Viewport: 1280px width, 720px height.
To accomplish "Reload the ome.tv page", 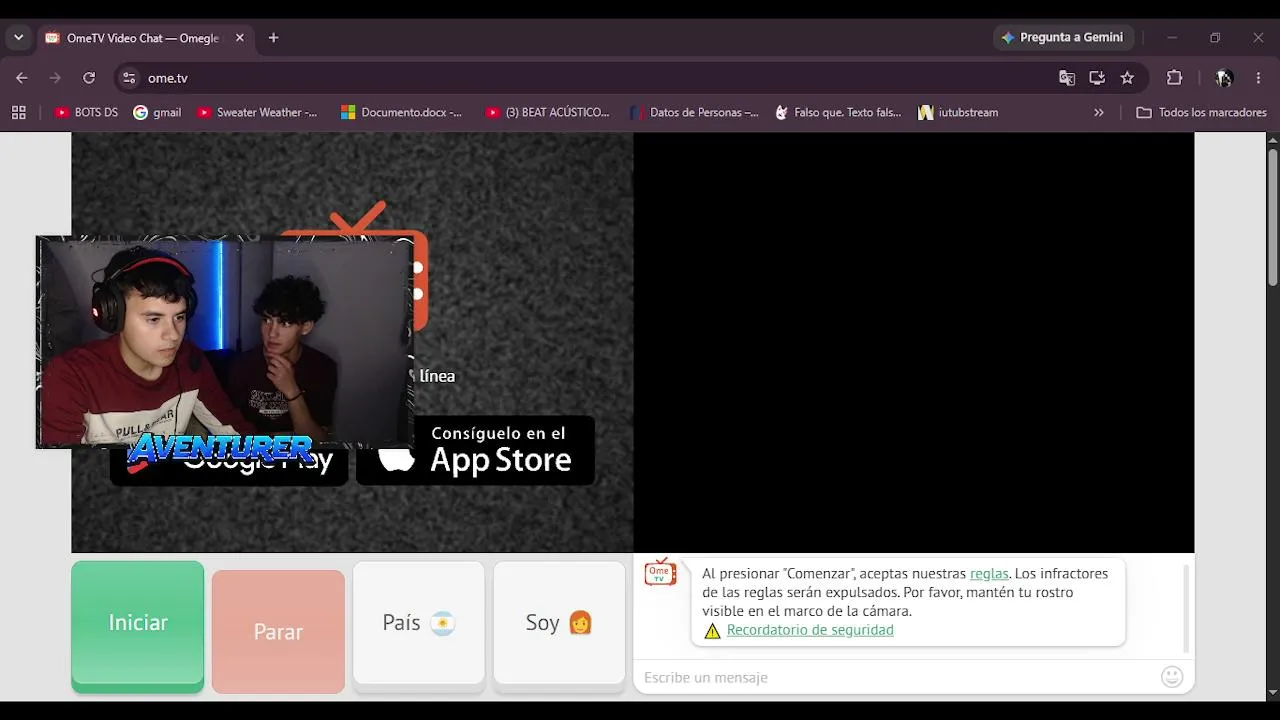I will [x=89, y=78].
